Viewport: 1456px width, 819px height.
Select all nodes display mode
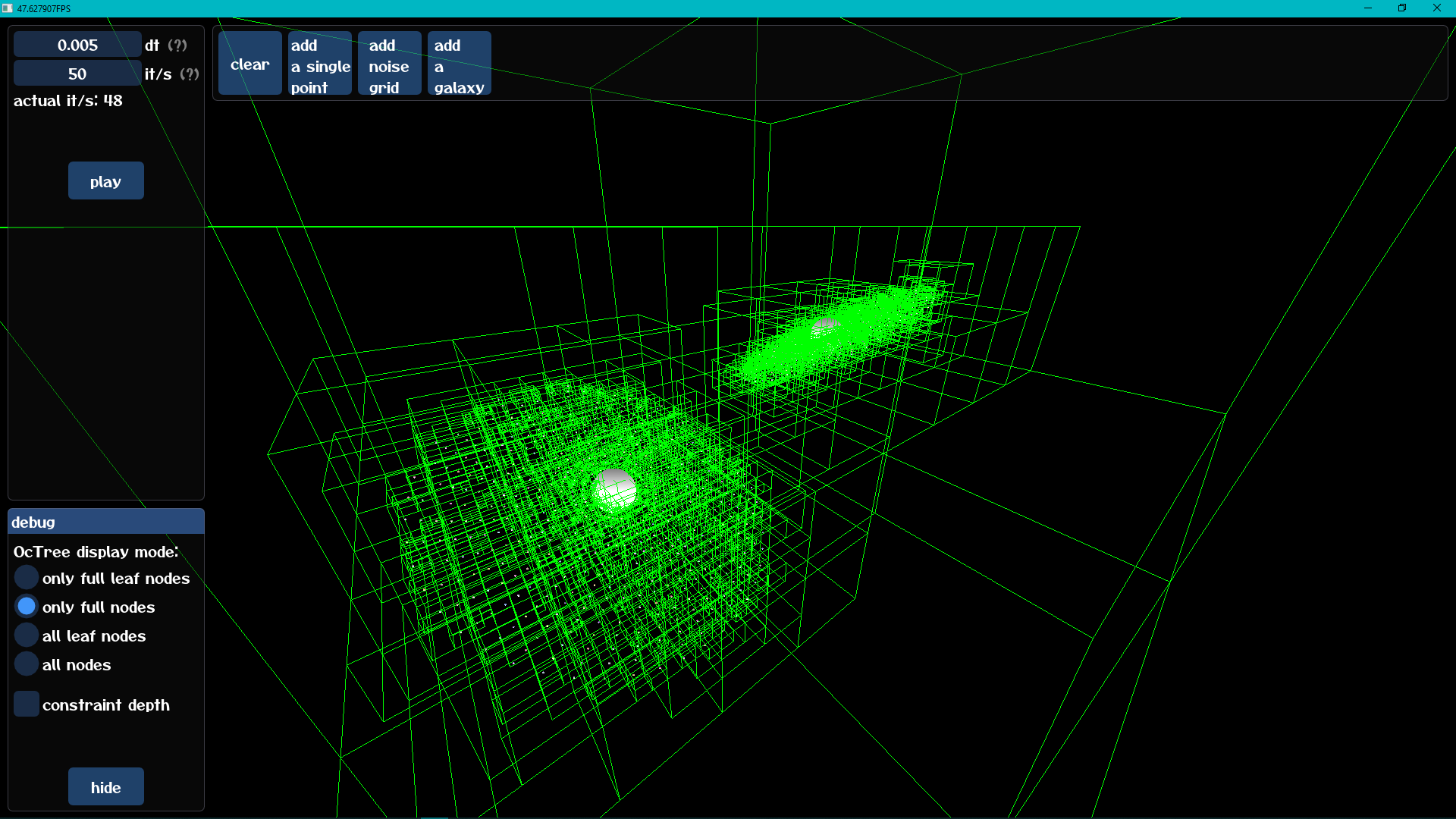coord(27,664)
